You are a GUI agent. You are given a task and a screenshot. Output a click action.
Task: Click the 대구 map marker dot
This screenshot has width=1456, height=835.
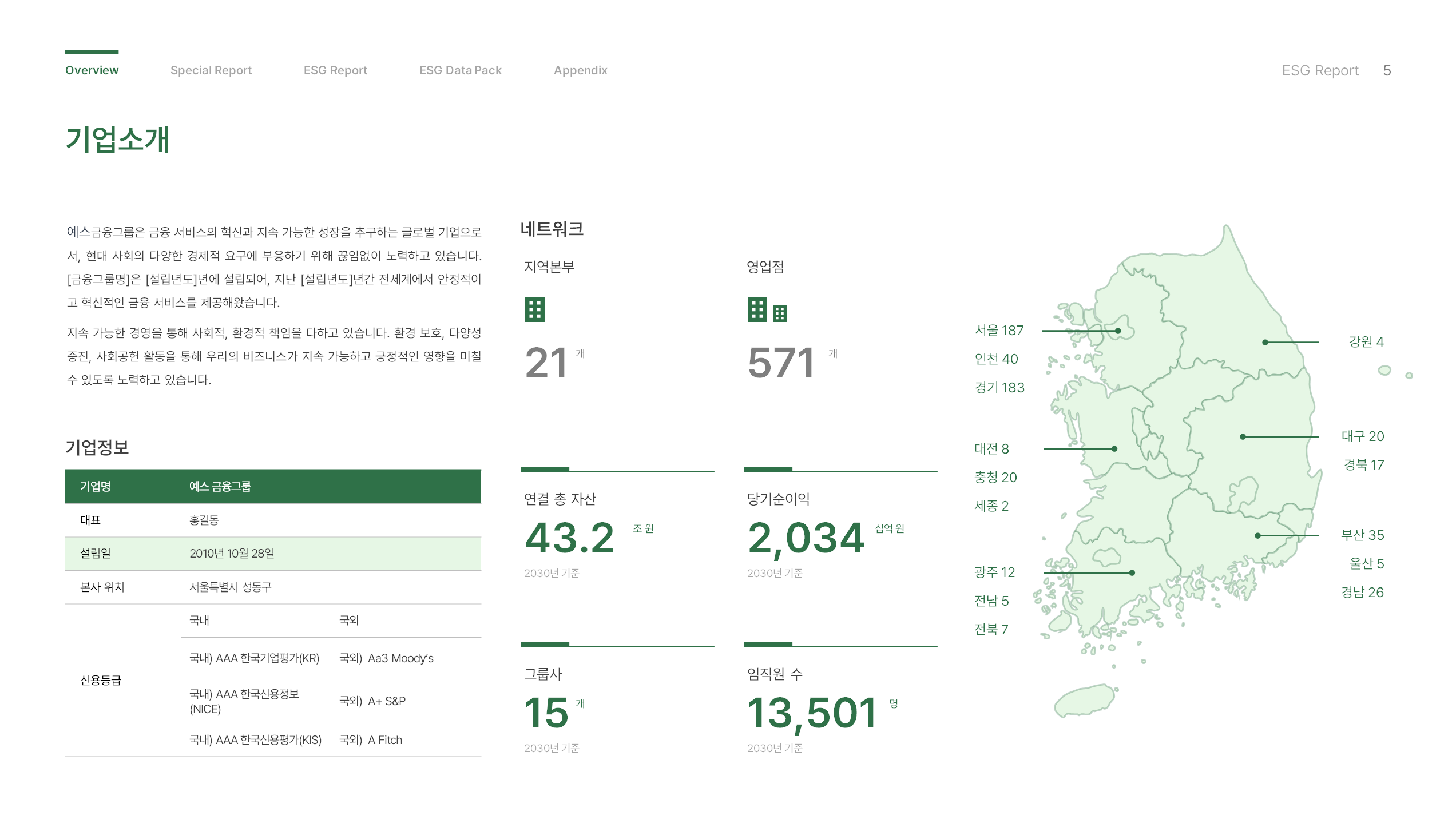tap(1243, 436)
